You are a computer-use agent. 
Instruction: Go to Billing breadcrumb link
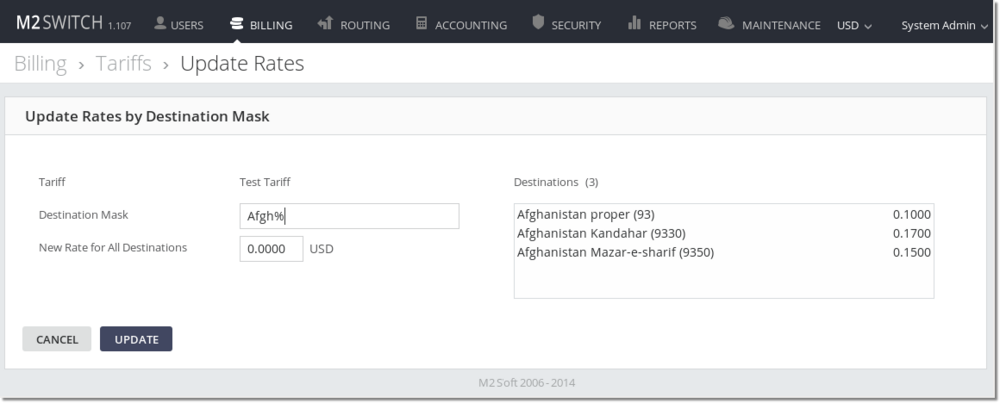[x=40, y=64]
